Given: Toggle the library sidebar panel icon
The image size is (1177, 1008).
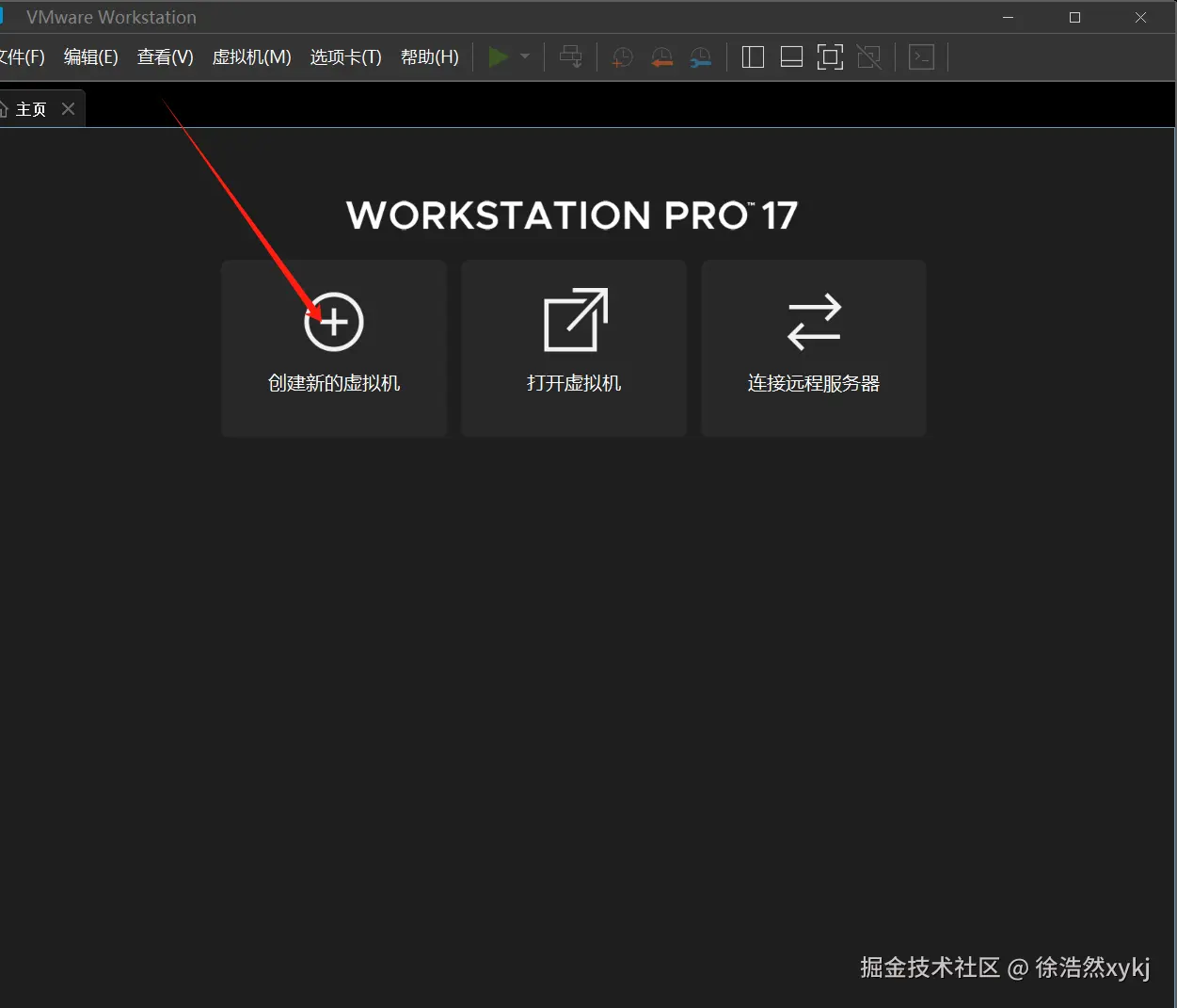Looking at the screenshot, I should coord(753,57).
